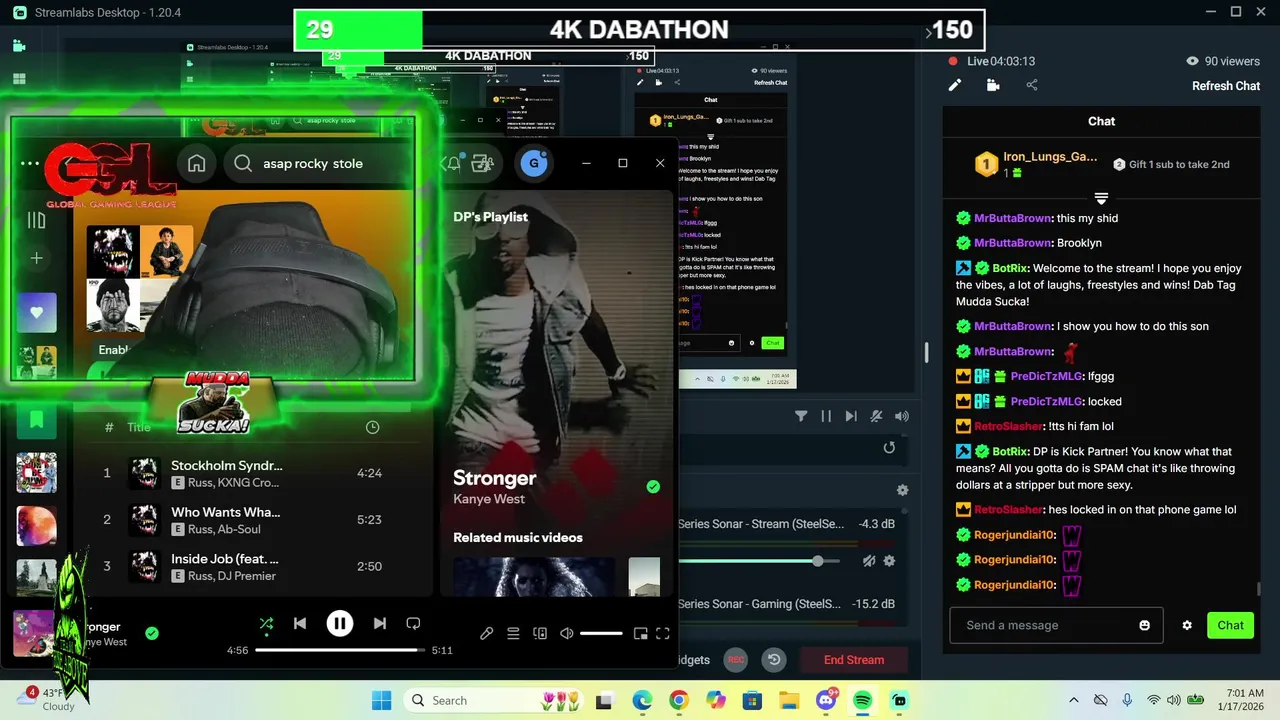1280x720 pixels.
Task: Pause the alert queue
Action: pos(826,416)
